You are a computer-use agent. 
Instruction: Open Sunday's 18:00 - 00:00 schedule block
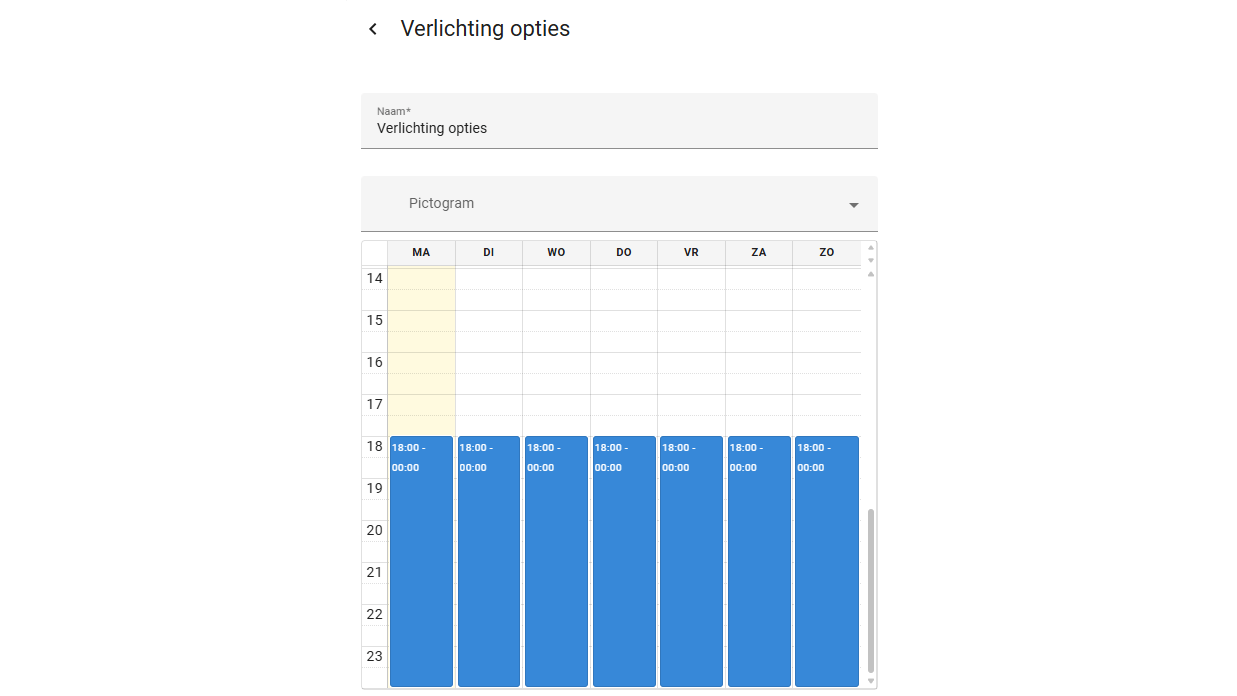[826, 560]
